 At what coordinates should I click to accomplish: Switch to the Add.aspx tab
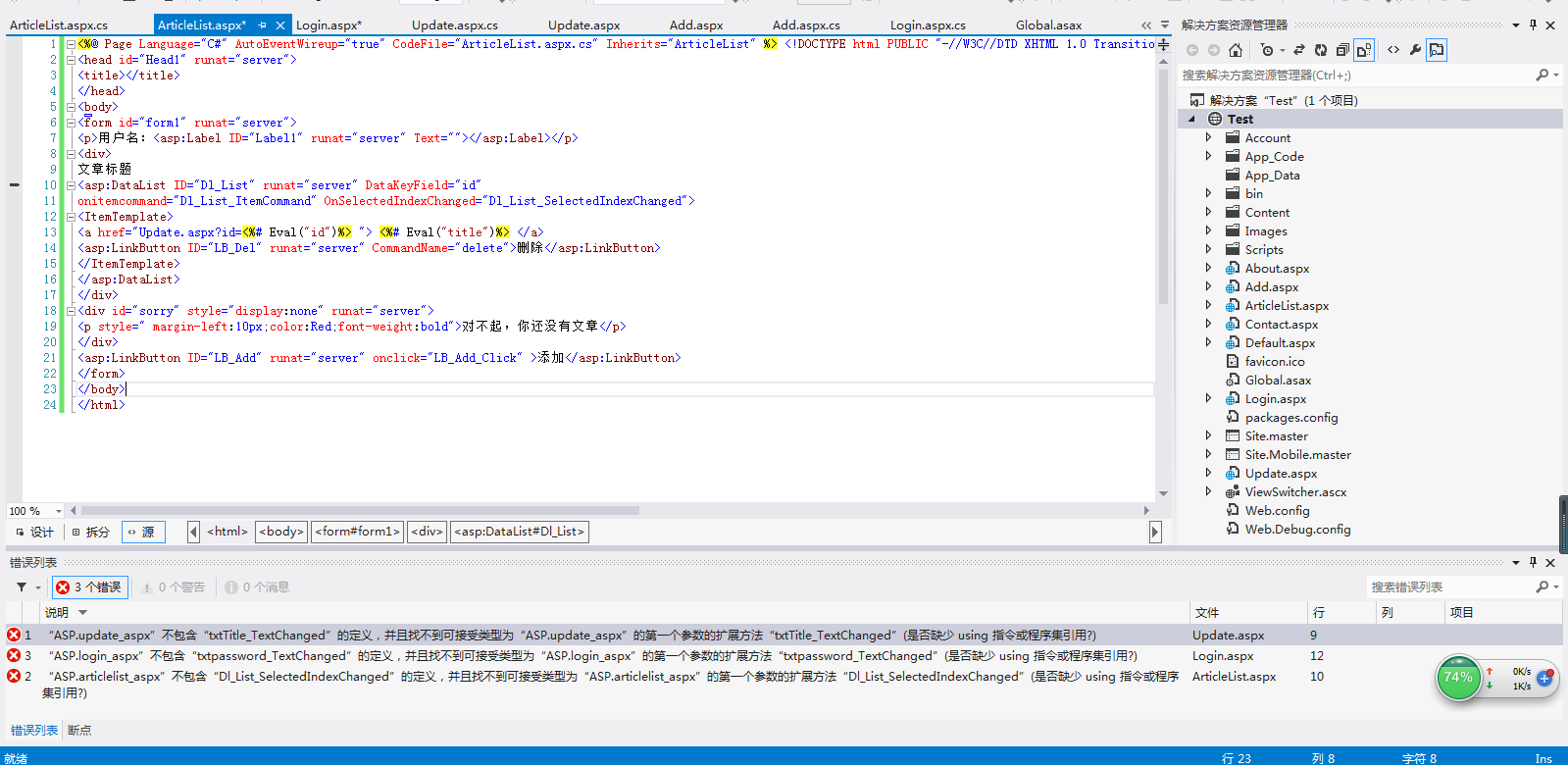[696, 25]
